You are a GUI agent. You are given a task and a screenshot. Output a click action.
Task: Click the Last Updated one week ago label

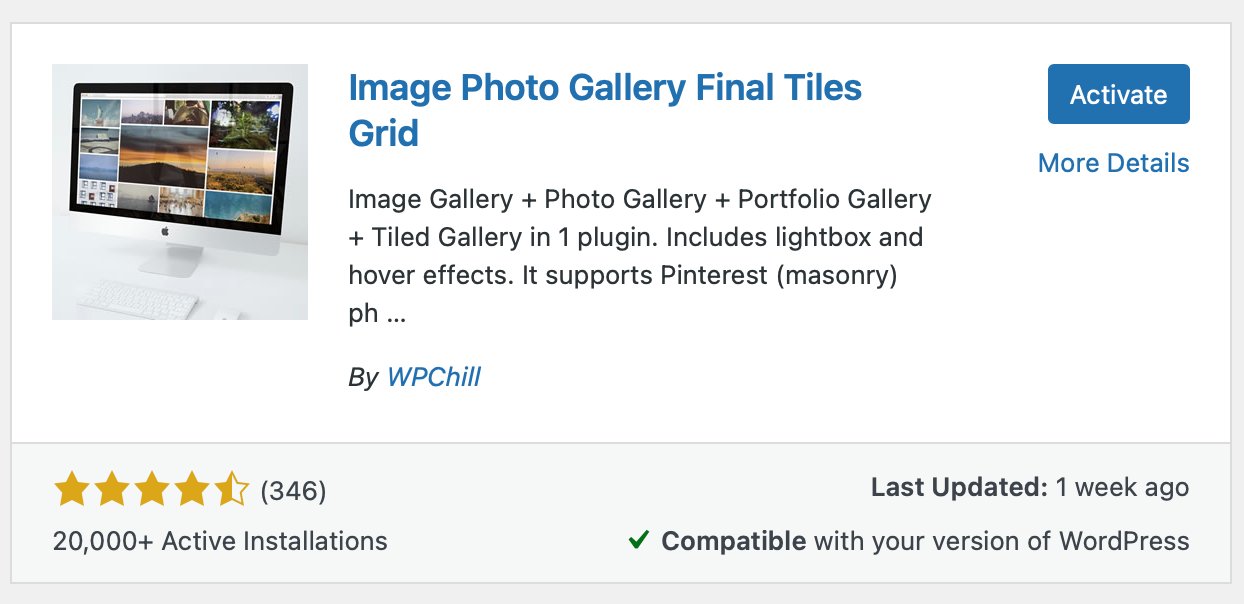pos(1028,487)
